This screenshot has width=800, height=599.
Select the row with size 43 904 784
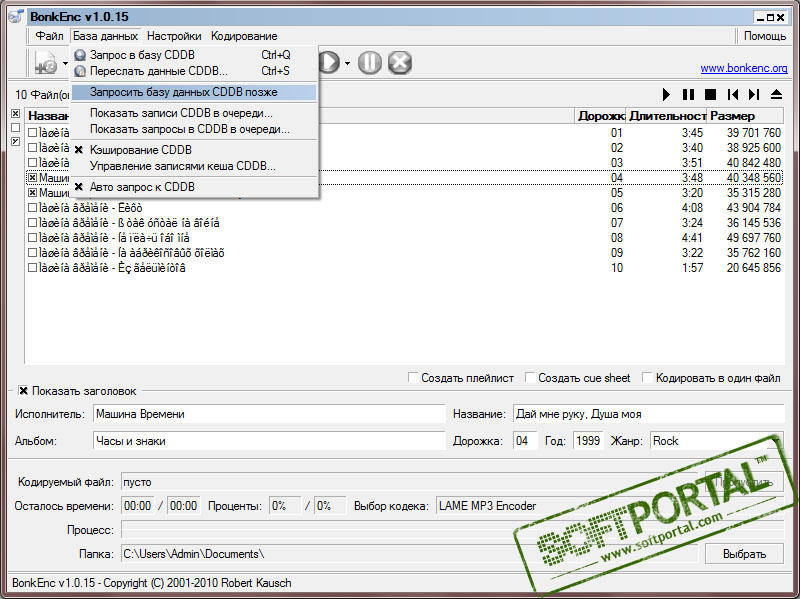(x=404, y=208)
